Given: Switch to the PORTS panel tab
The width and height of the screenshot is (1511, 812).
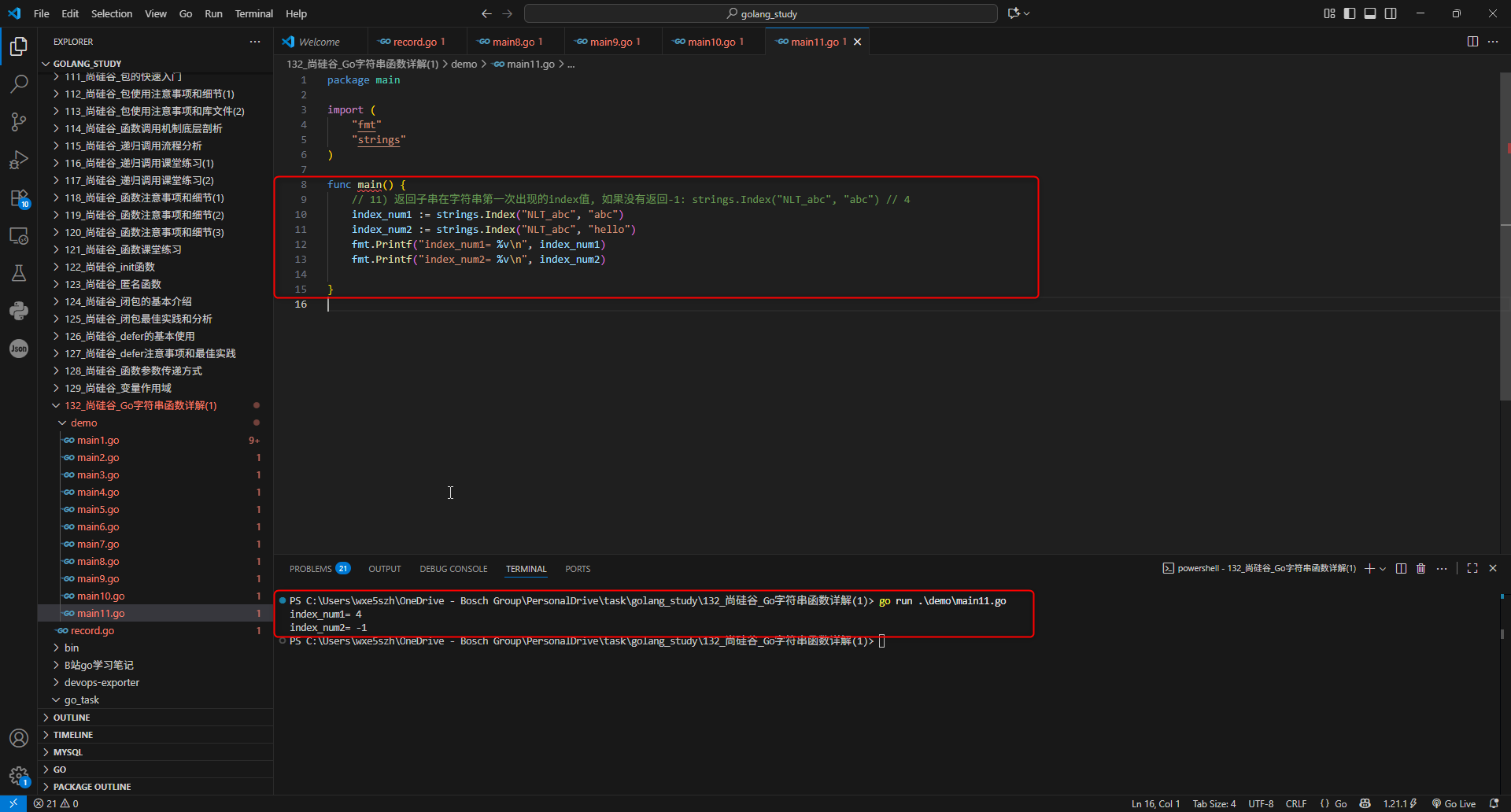Looking at the screenshot, I should (578, 569).
